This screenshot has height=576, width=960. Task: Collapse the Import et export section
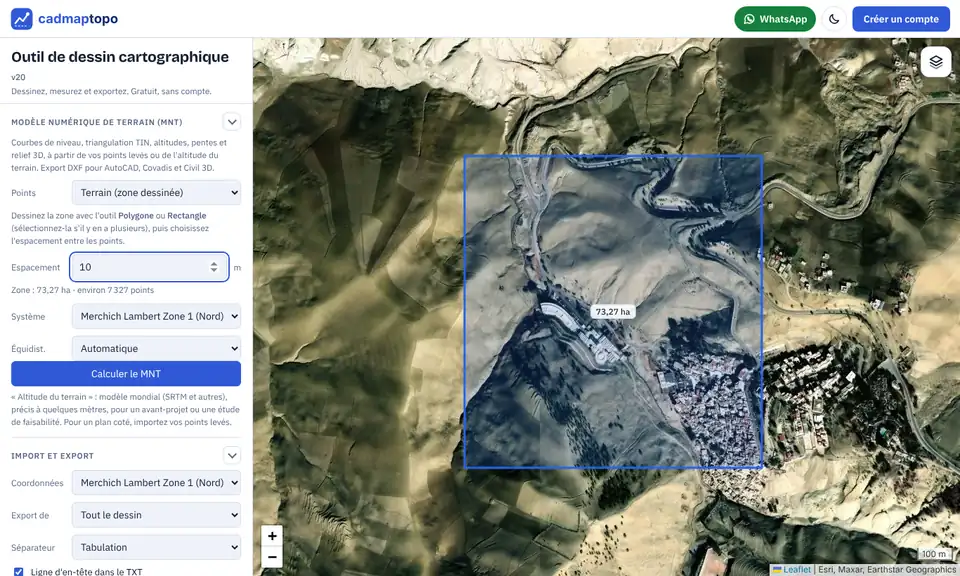[x=232, y=455]
